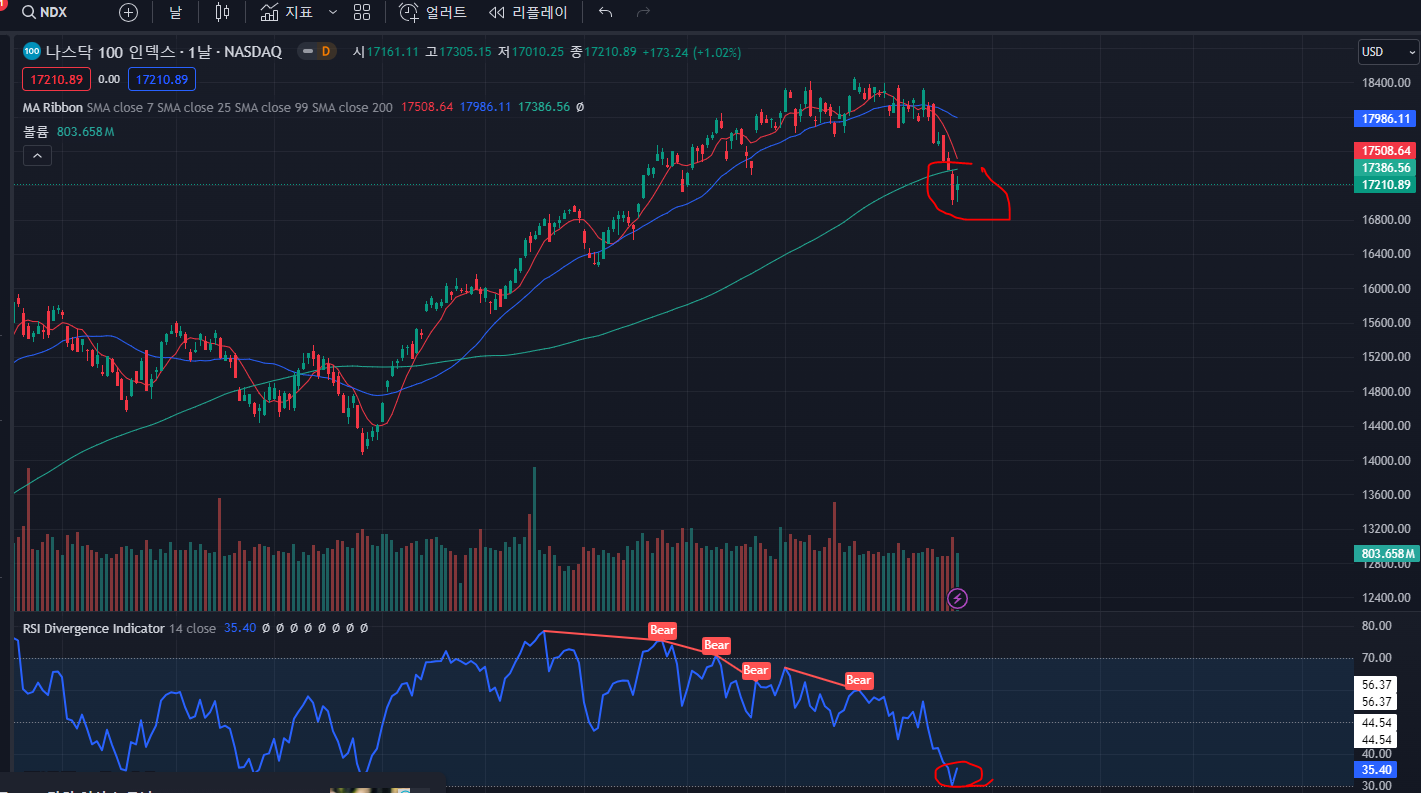Viewport: 1421px width, 793px height.
Task: Click the 나스닥 100 인덱스 symbol title
Action: pos(163,51)
